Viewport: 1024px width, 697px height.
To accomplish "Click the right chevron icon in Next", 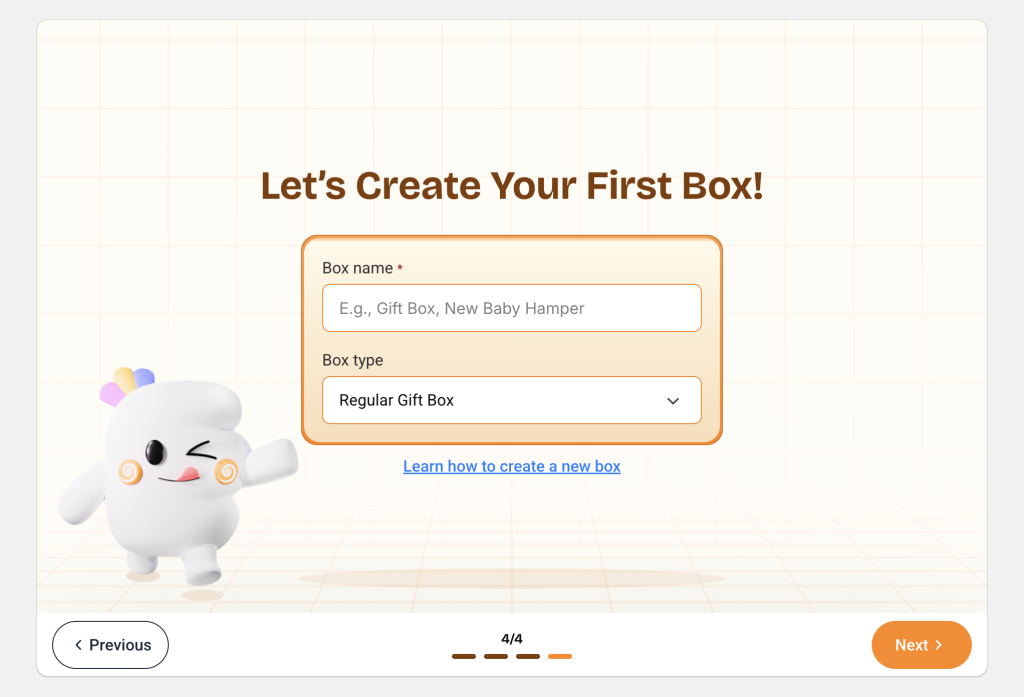I will pos(939,645).
